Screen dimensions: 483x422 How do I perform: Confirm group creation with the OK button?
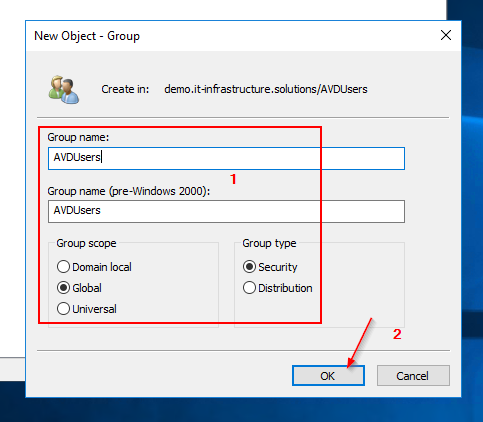(328, 376)
